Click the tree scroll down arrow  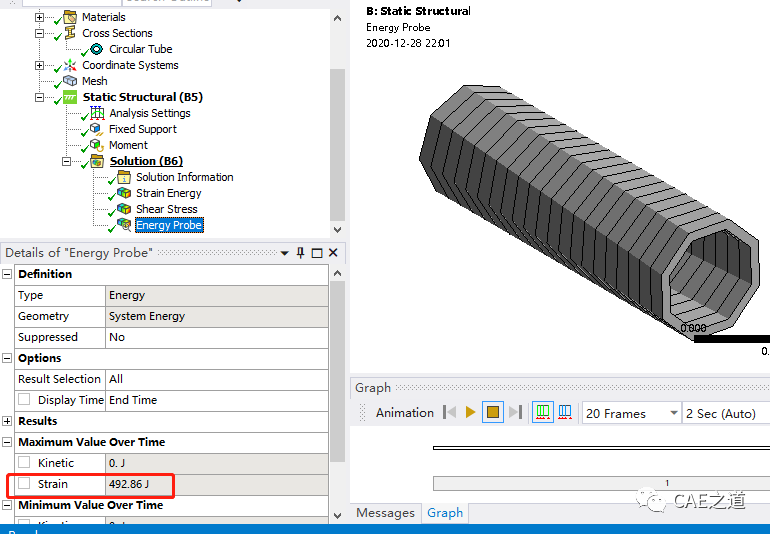[337, 229]
